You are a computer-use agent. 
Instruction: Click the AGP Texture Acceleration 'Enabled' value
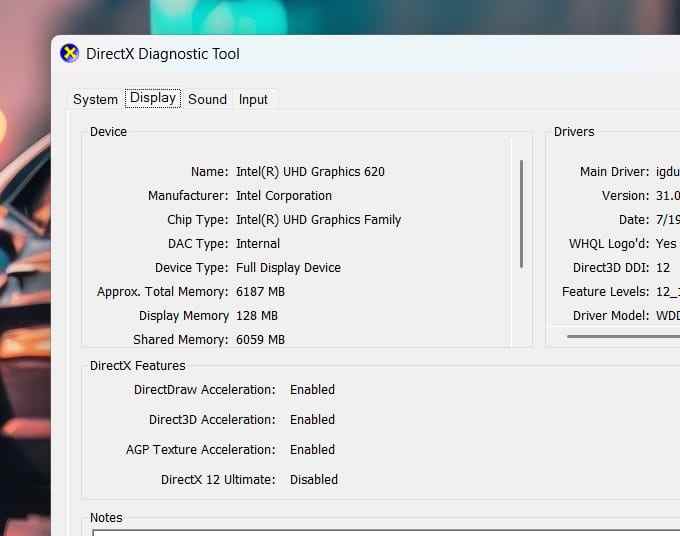pyautogui.click(x=312, y=450)
